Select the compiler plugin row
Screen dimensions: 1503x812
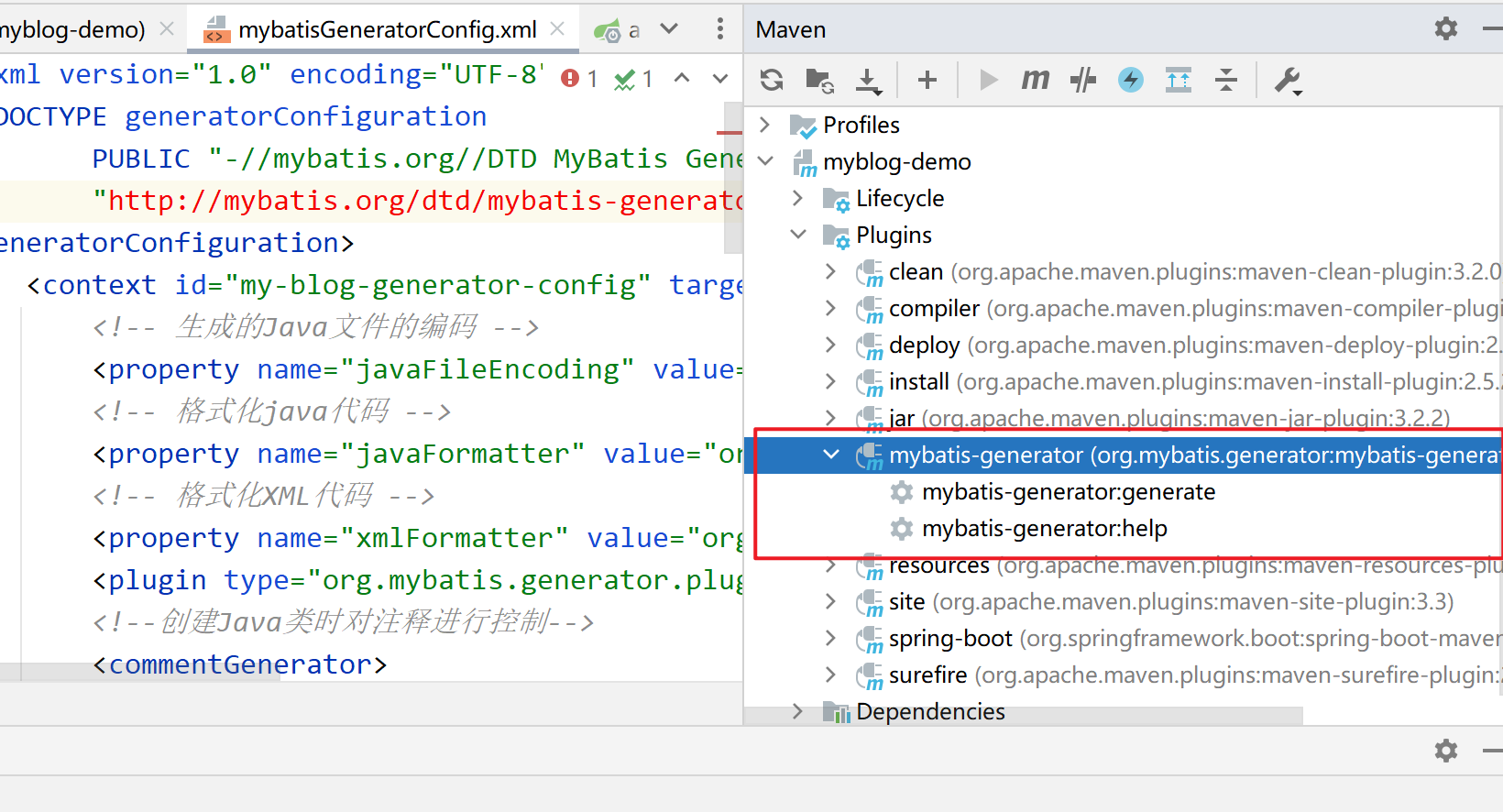[1124, 309]
